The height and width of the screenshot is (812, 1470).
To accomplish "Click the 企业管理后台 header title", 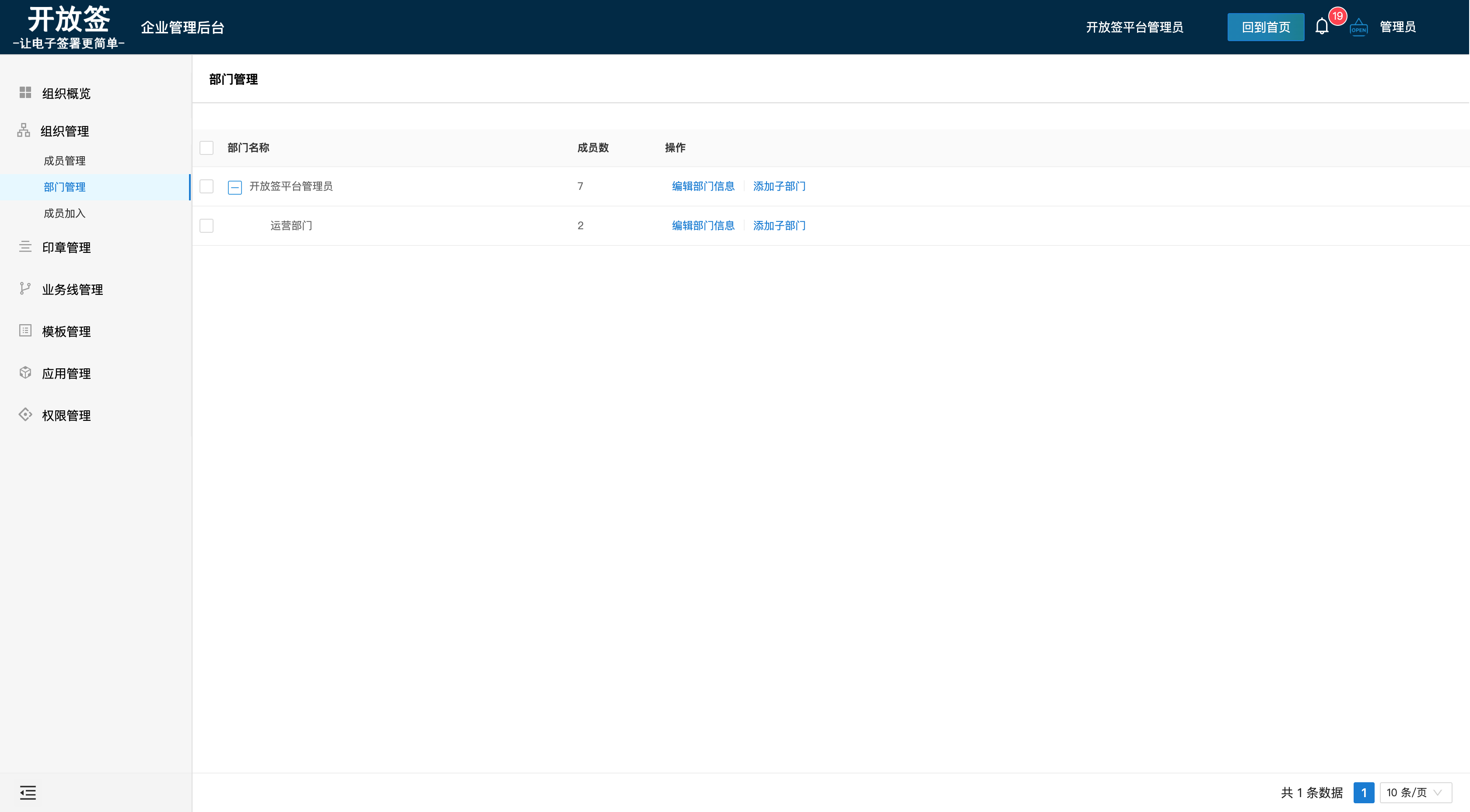I will 182,28.
